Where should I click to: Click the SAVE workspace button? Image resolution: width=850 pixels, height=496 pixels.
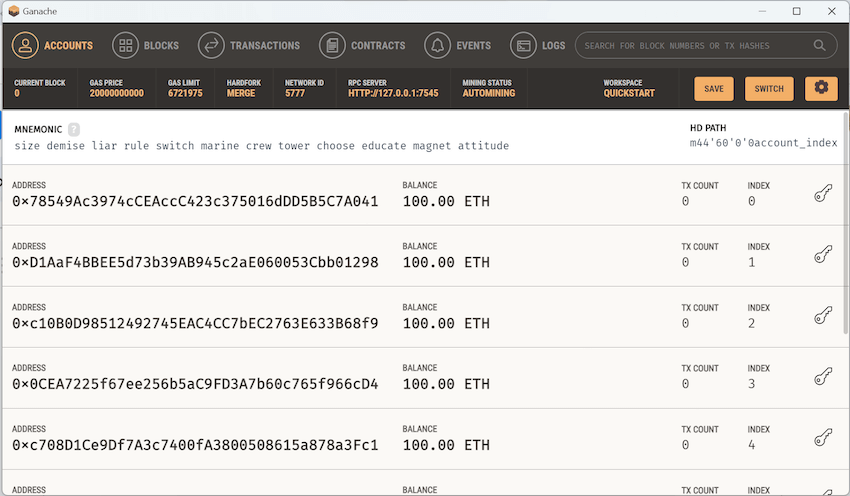point(714,88)
